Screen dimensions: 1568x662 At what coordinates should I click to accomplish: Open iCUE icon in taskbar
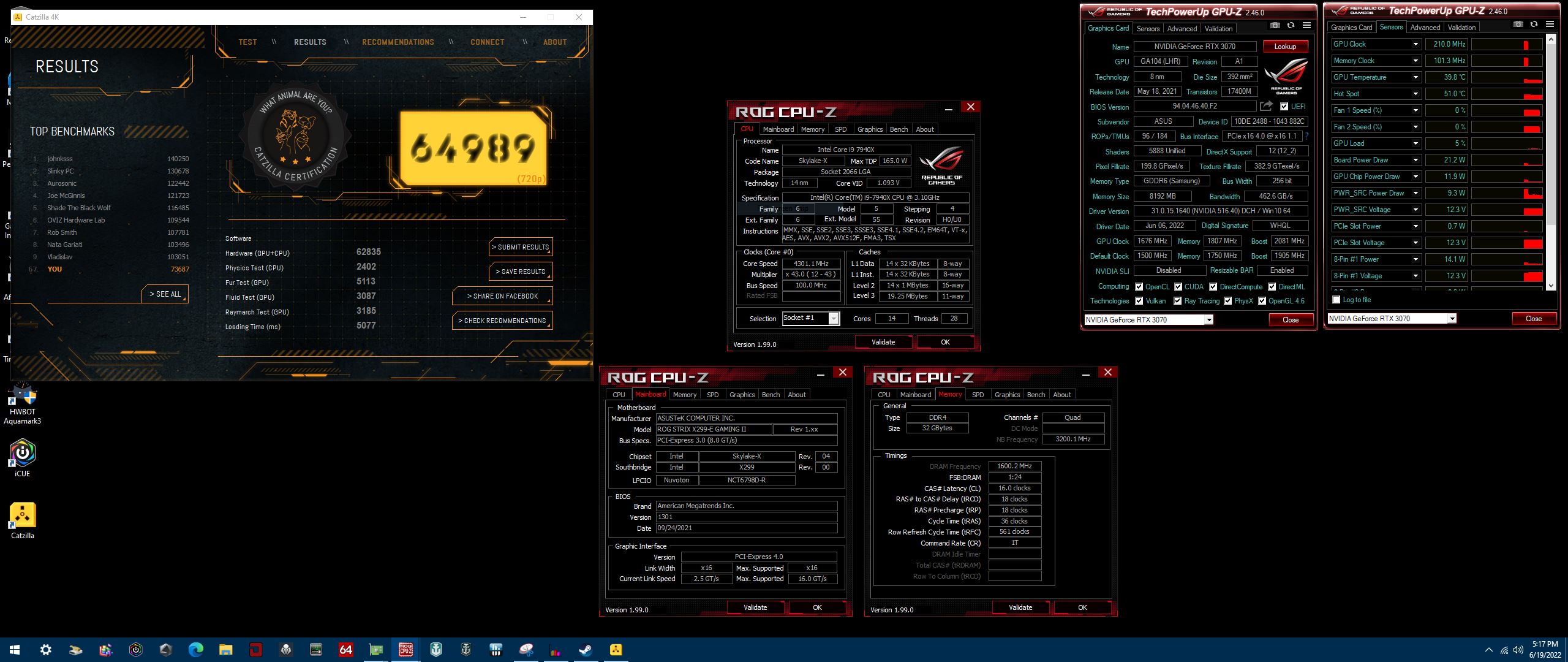tap(135, 650)
